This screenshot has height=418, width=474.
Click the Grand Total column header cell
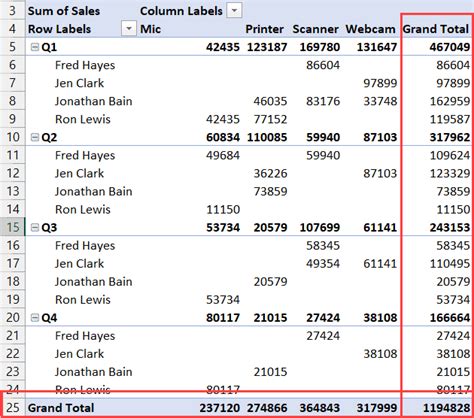(436, 29)
